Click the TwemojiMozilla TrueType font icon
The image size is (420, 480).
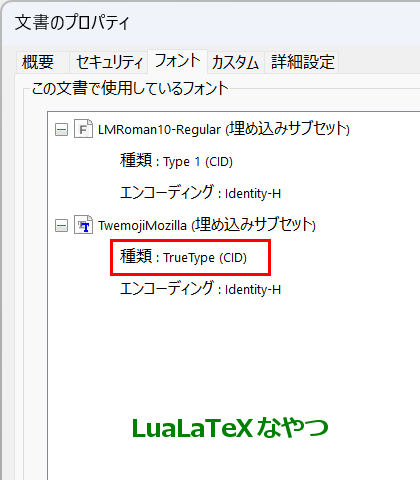click(x=83, y=225)
